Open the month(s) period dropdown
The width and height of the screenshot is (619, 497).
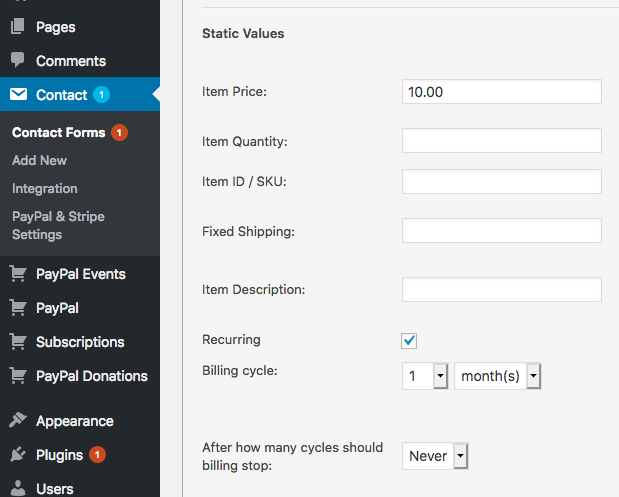pyautogui.click(x=497, y=376)
